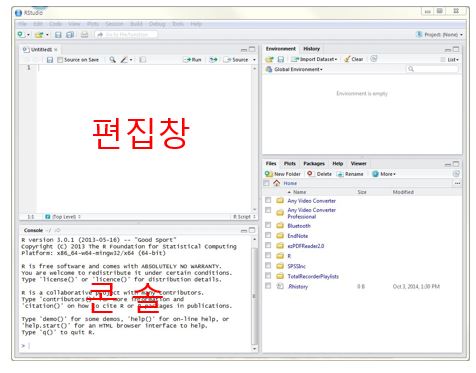The height and width of the screenshot is (373, 476).
Task: Click the save workspace icon in Environment pane
Action: point(281,59)
